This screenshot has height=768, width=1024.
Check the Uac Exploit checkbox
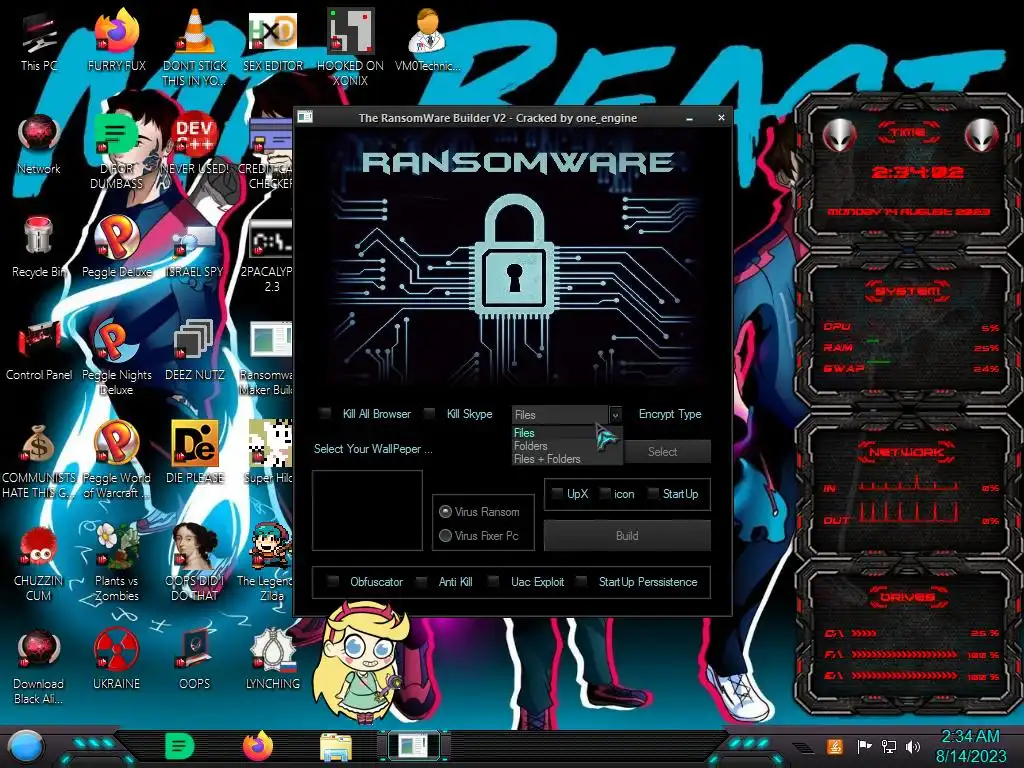pos(494,581)
